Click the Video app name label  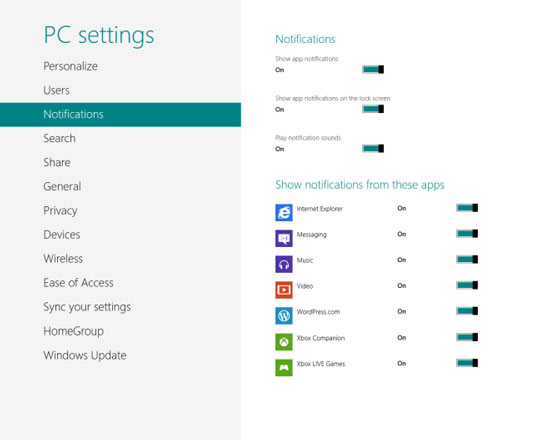(305, 286)
